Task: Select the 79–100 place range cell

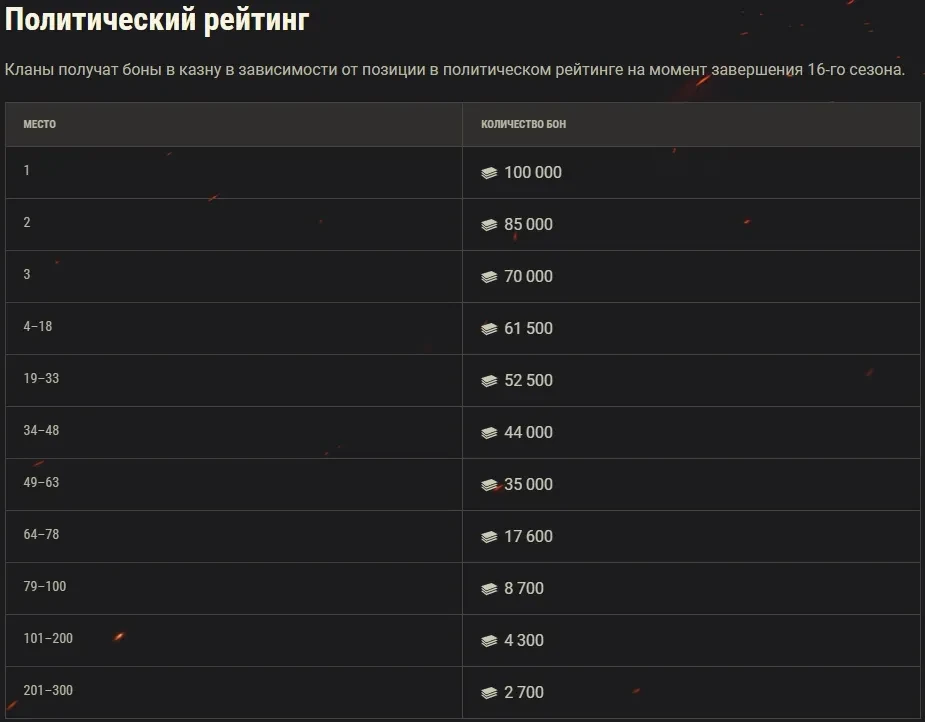Action: (45, 587)
